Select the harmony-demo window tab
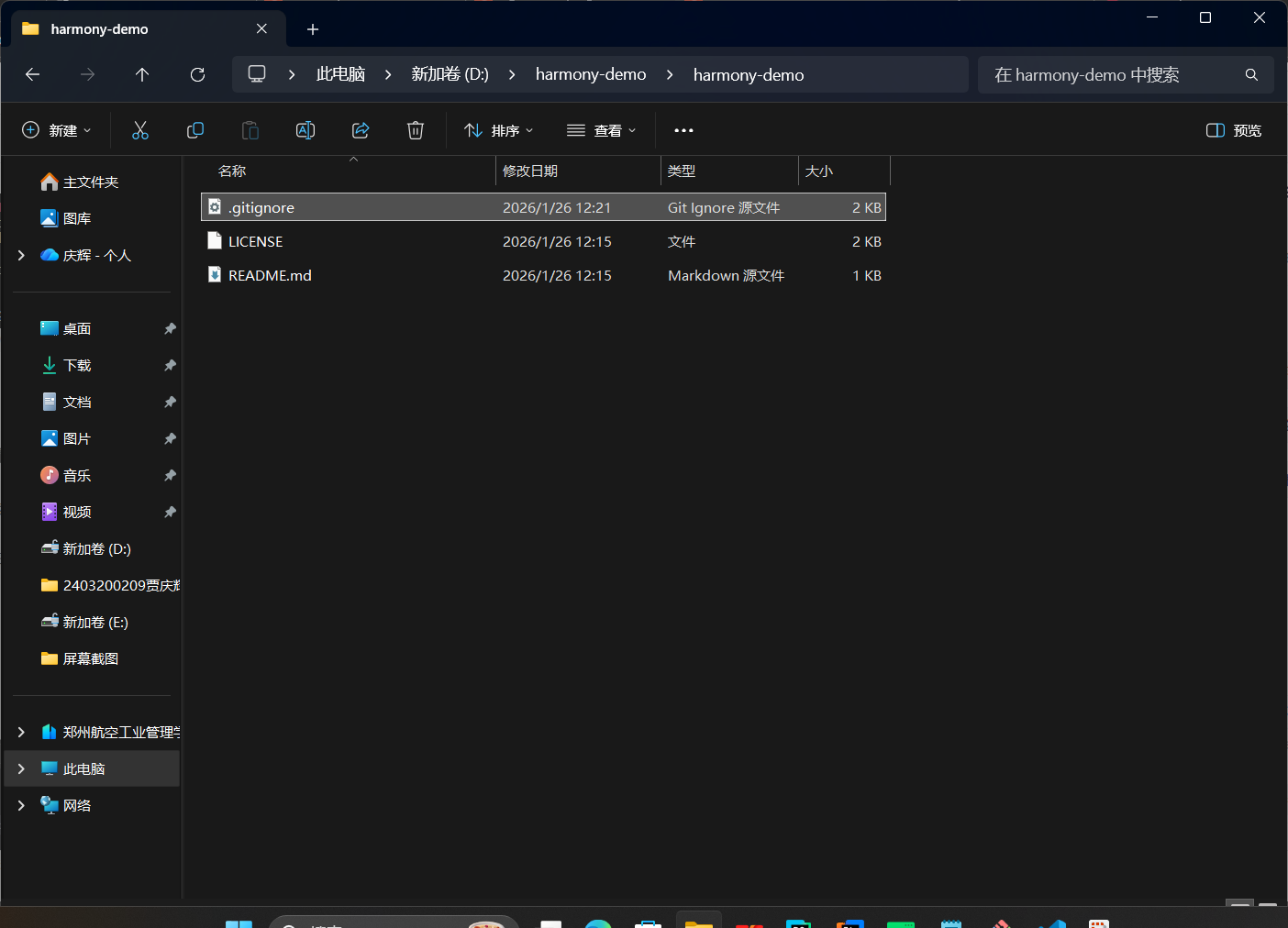1288x928 pixels. (149, 28)
